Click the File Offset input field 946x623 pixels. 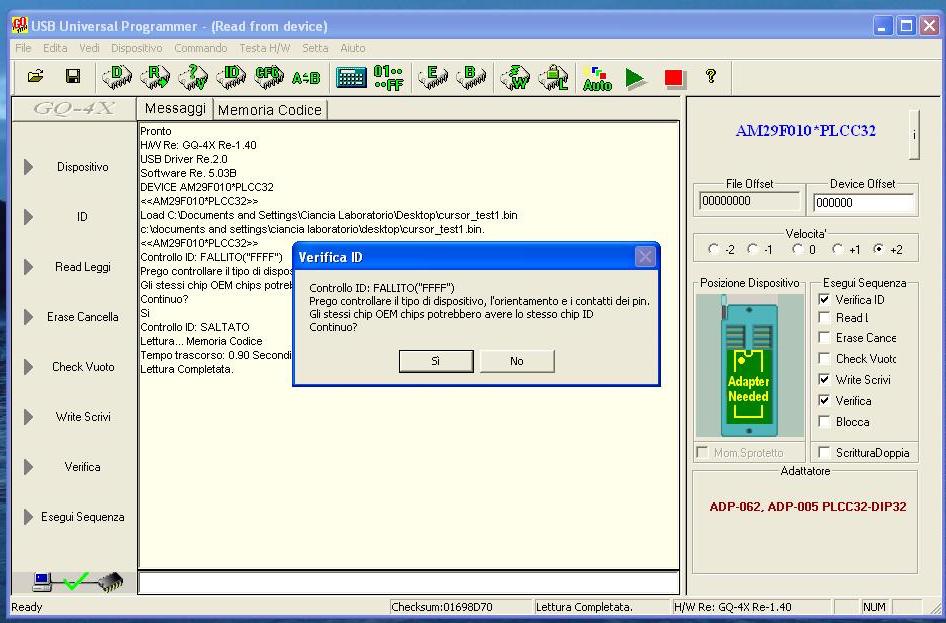point(749,201)
